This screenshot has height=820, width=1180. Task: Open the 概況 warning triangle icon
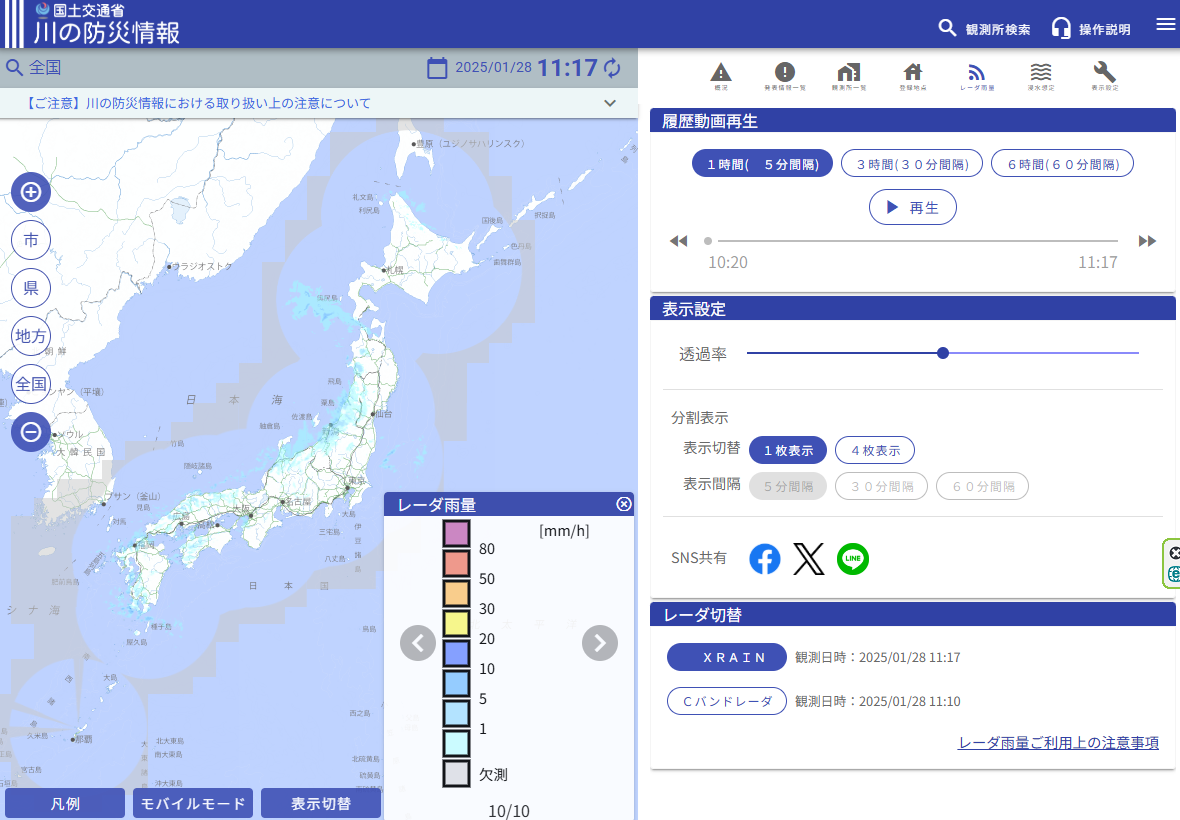pos(721,75)
